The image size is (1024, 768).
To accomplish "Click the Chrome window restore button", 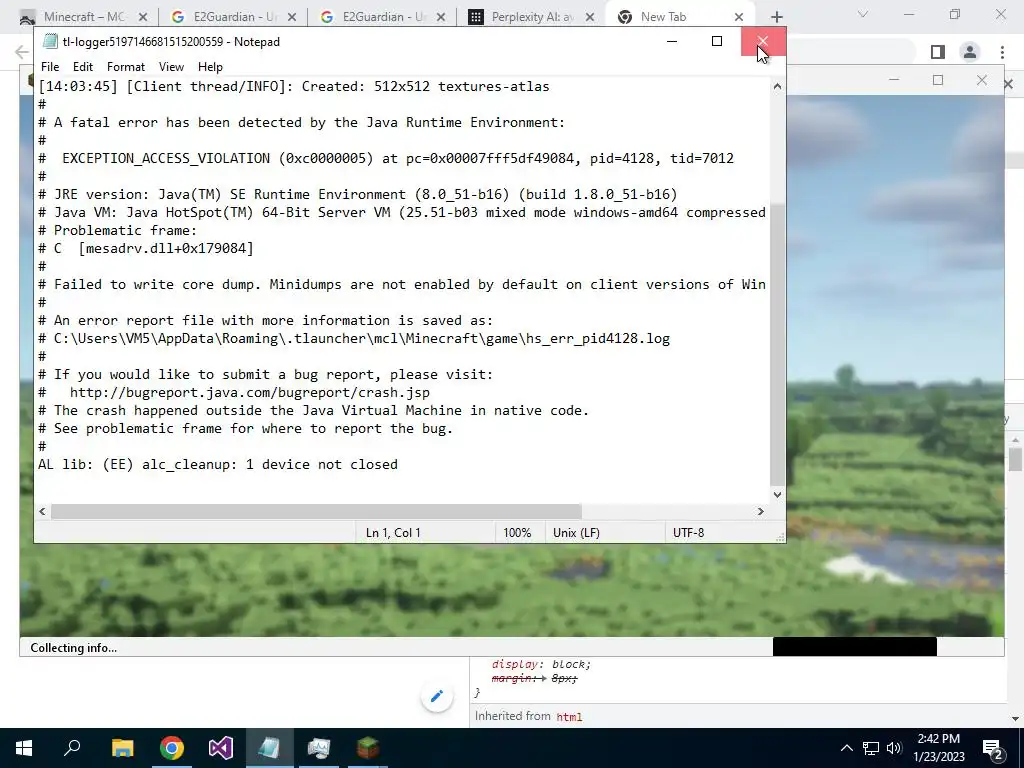I will click(x=955, y=14).
